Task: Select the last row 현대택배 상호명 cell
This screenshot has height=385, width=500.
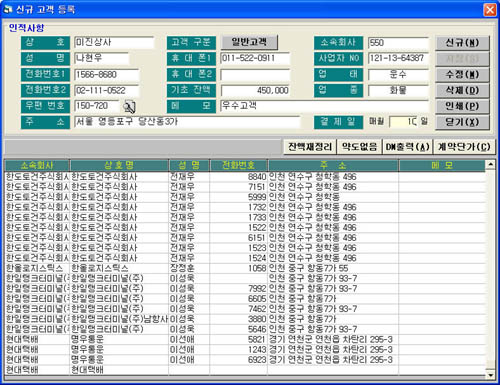Action: 119,370
